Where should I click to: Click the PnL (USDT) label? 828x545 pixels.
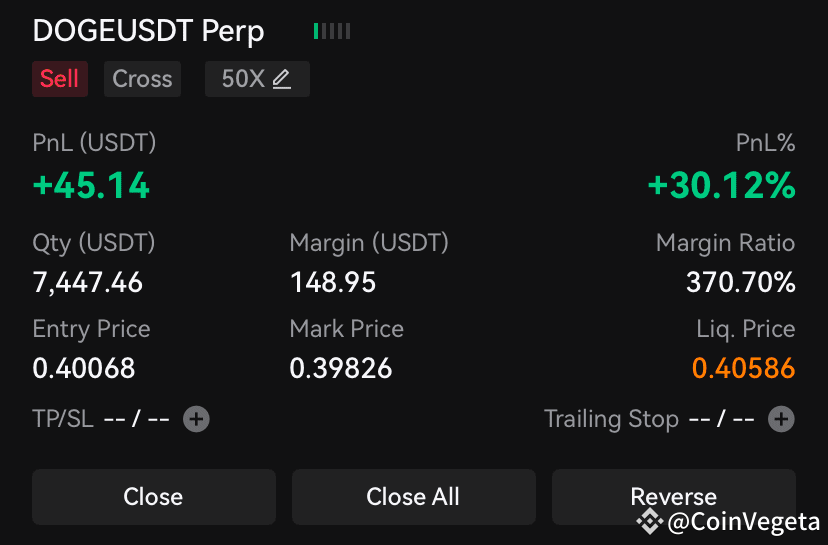tap(94, 143)
